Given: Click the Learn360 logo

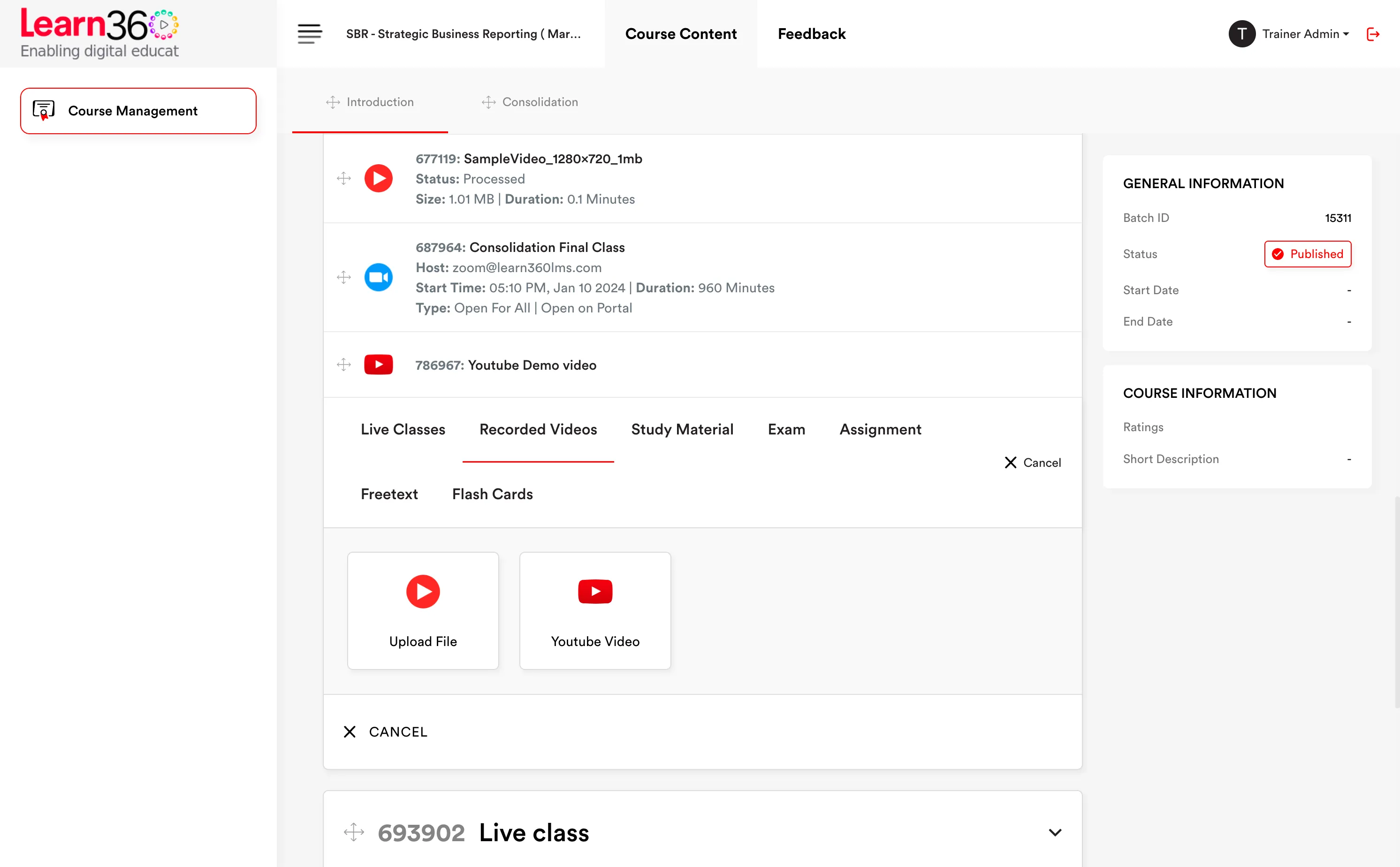Looking at the screenshot, I should click(x=100, y=33).
